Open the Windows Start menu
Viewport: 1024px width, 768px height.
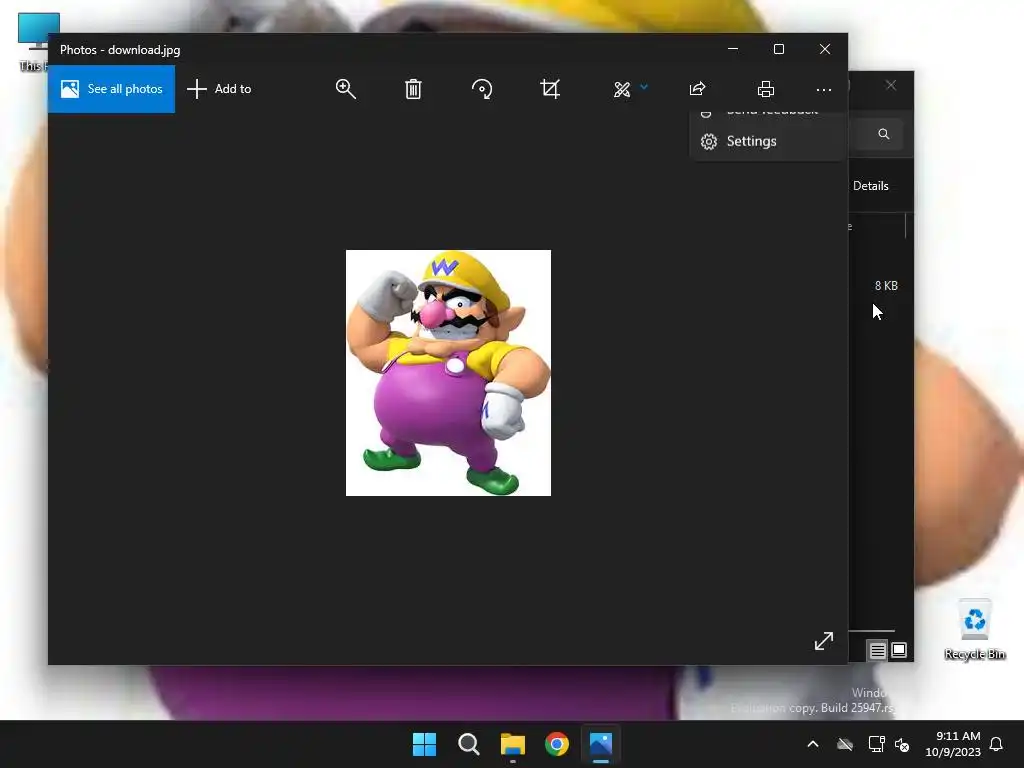[x=424, y=744]
